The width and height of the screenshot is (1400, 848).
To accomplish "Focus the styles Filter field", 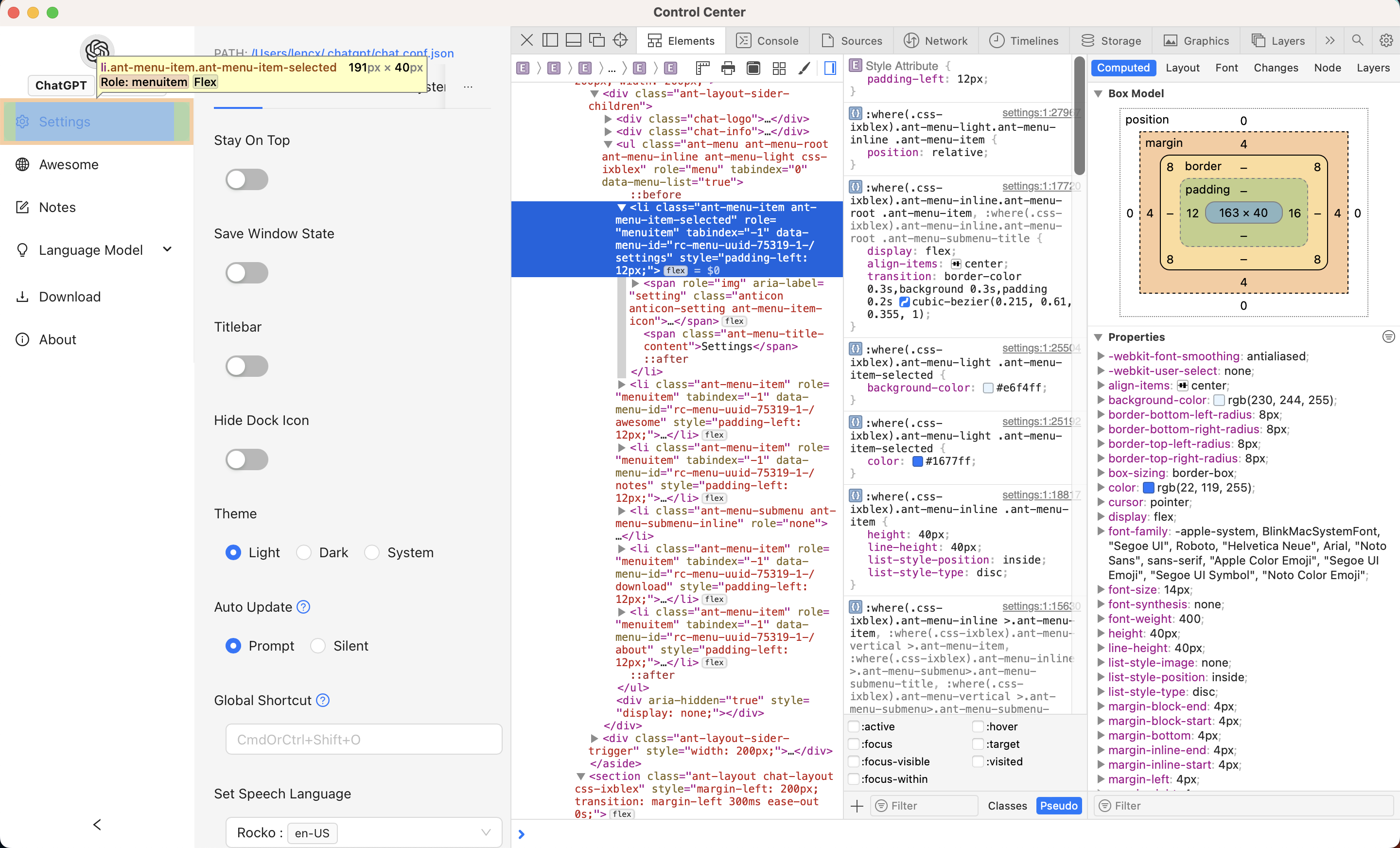I will (x=924, y=805).
